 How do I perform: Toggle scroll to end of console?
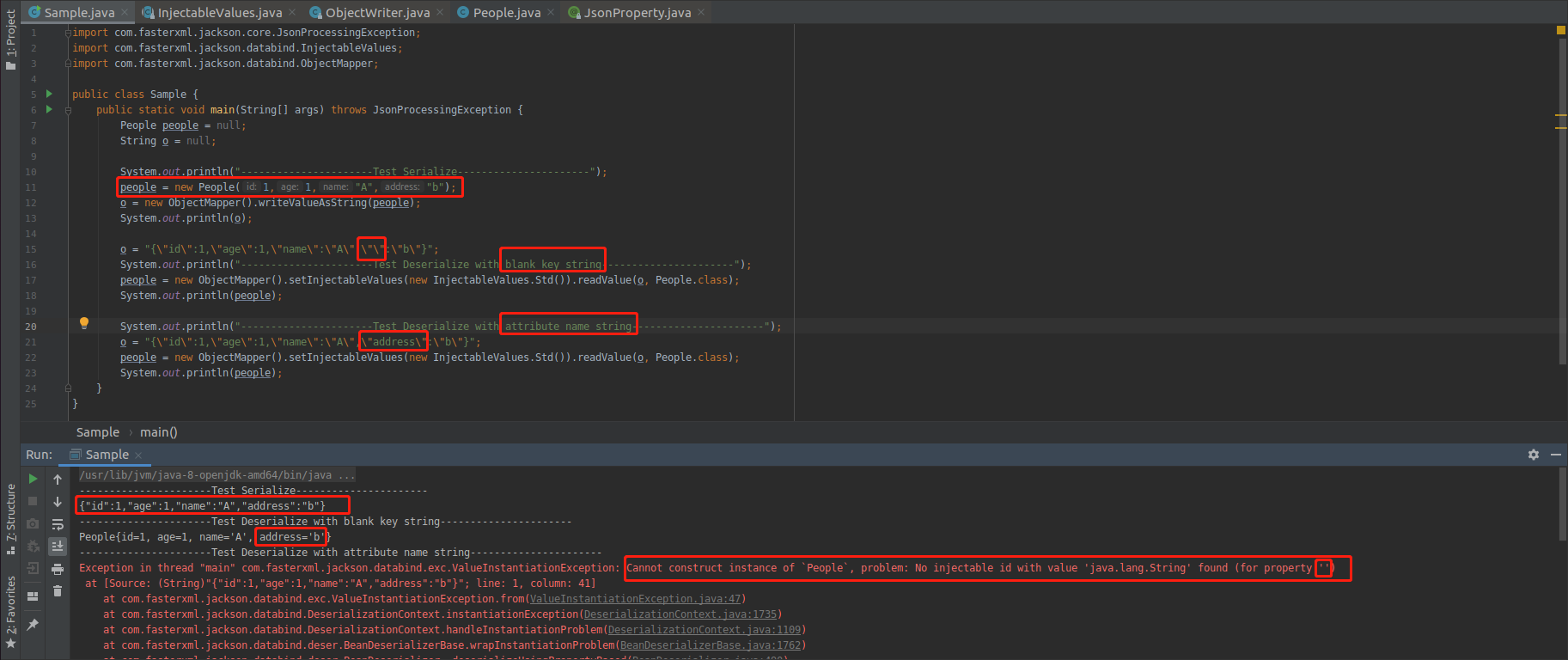58,547
